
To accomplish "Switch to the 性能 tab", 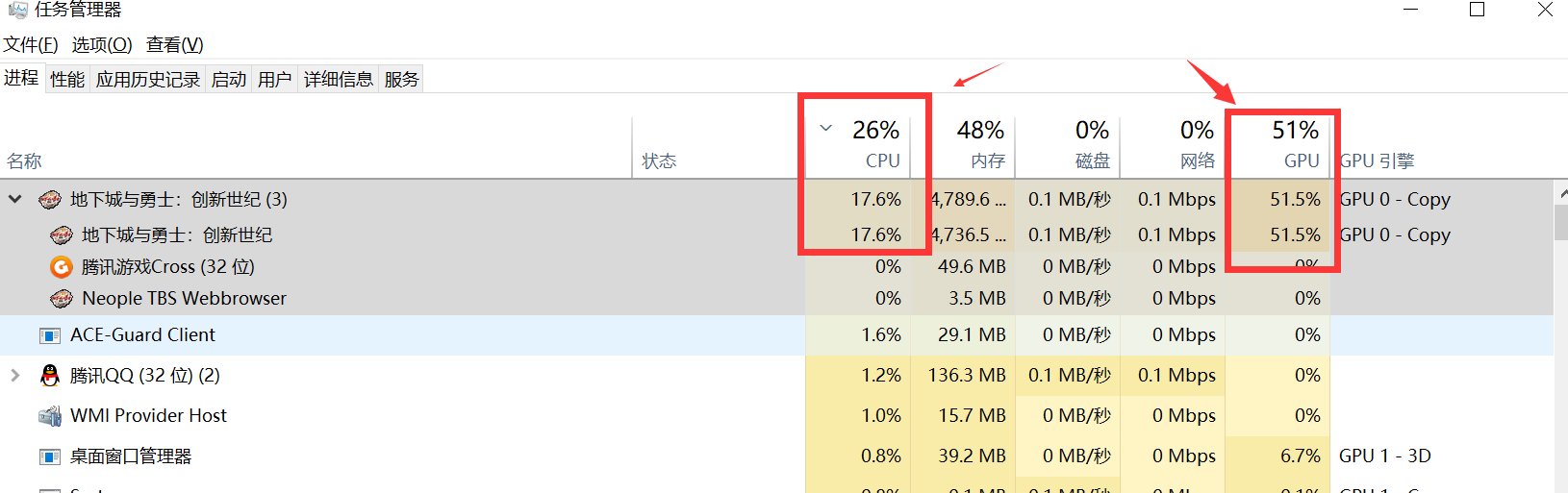I will 67,80.
